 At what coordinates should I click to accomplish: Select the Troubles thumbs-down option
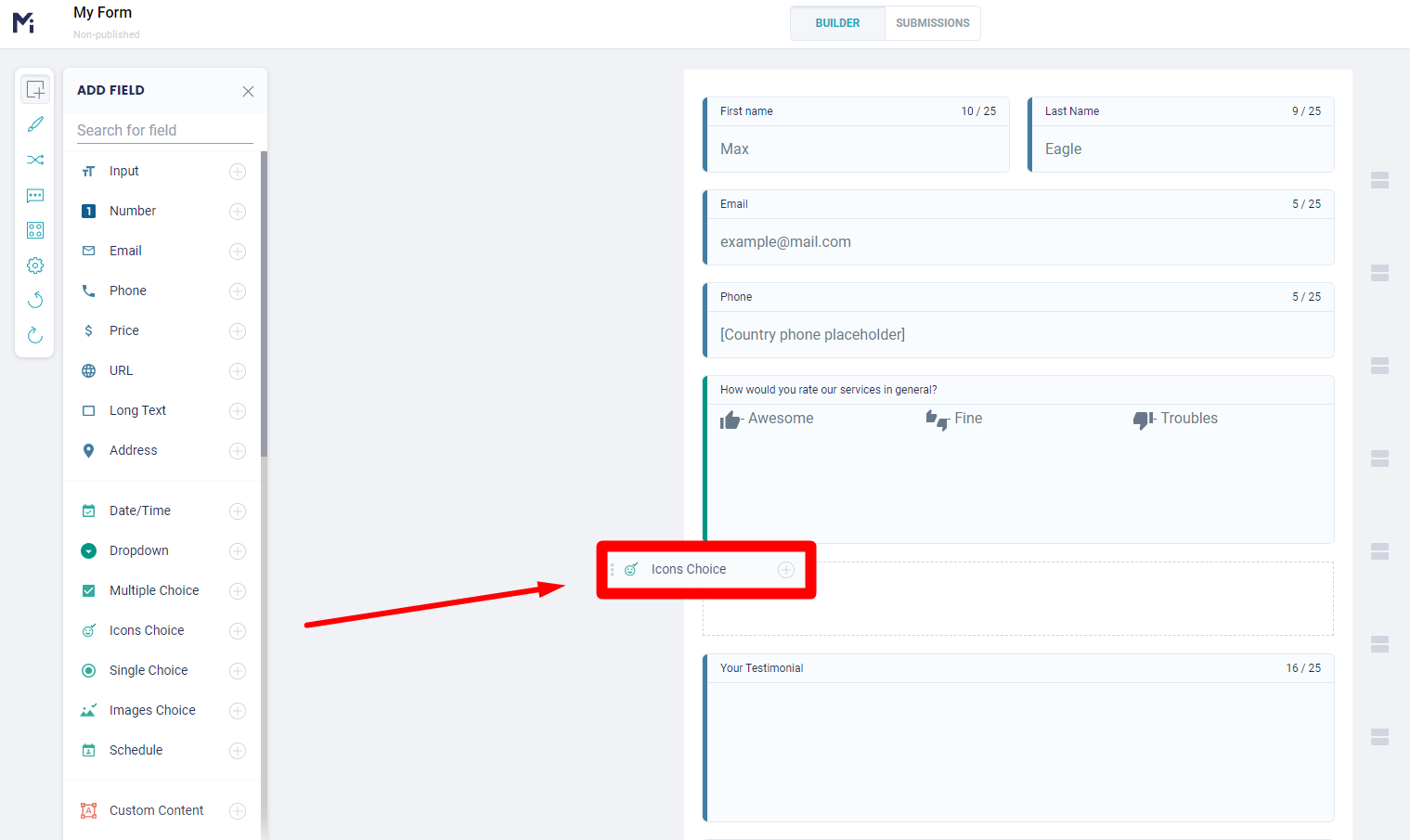[1175, 419]
